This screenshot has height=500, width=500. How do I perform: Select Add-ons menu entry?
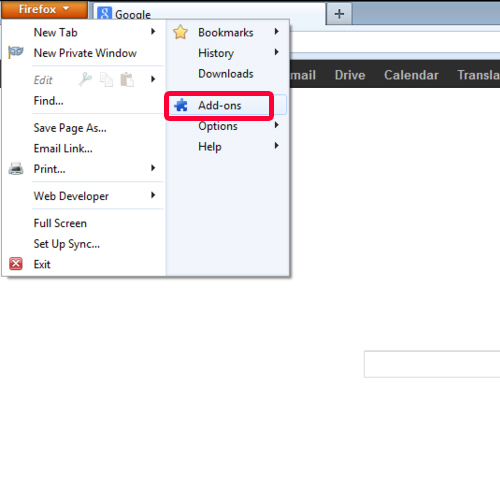coord(219,106)
